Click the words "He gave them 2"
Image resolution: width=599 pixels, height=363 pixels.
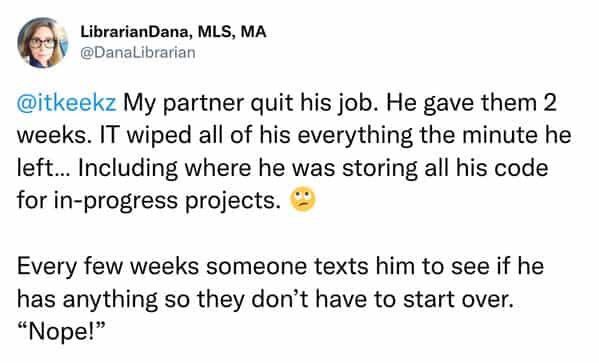tap(471, 103)
